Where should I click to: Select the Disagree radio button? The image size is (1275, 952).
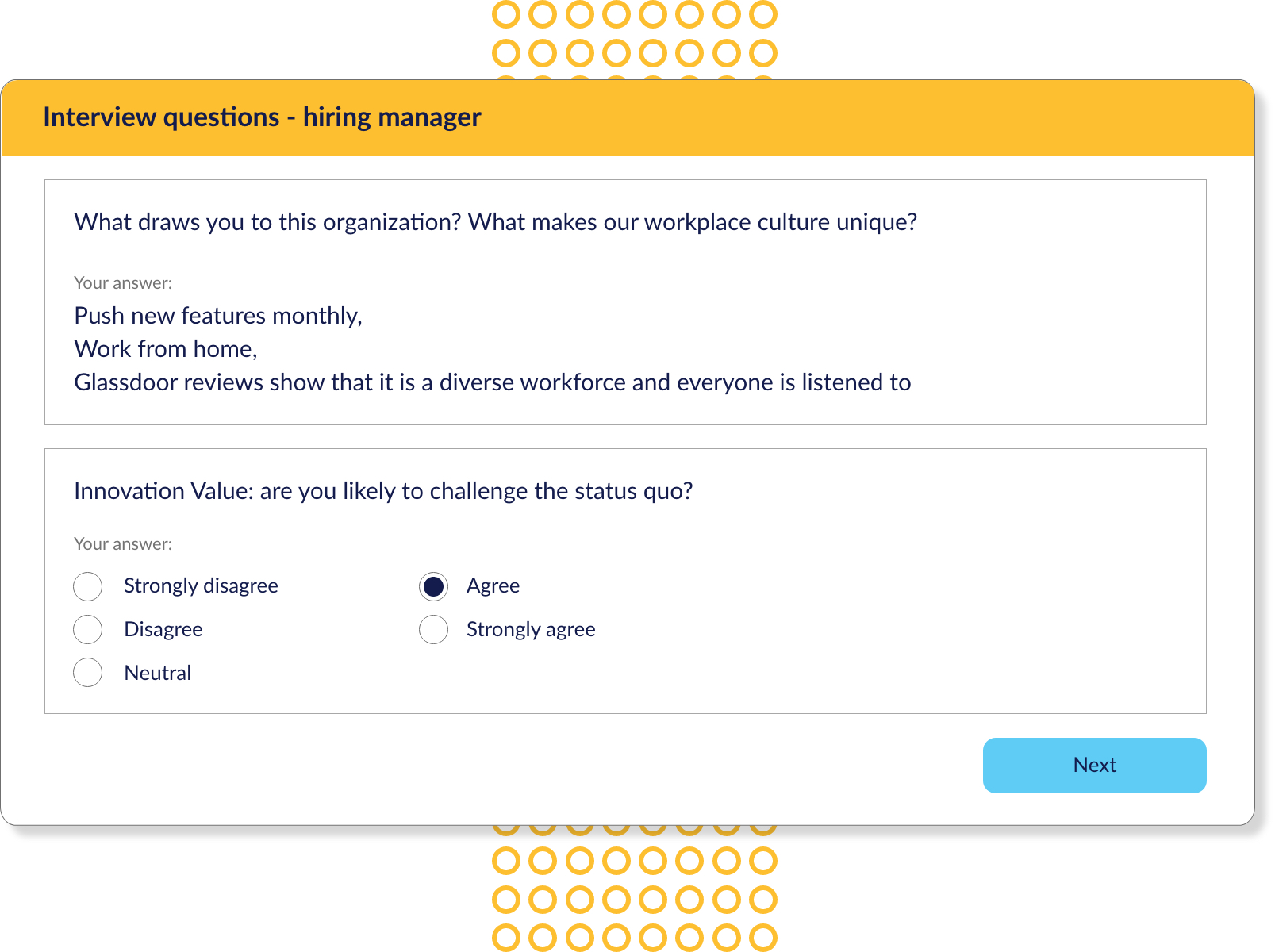pos(87,630)
